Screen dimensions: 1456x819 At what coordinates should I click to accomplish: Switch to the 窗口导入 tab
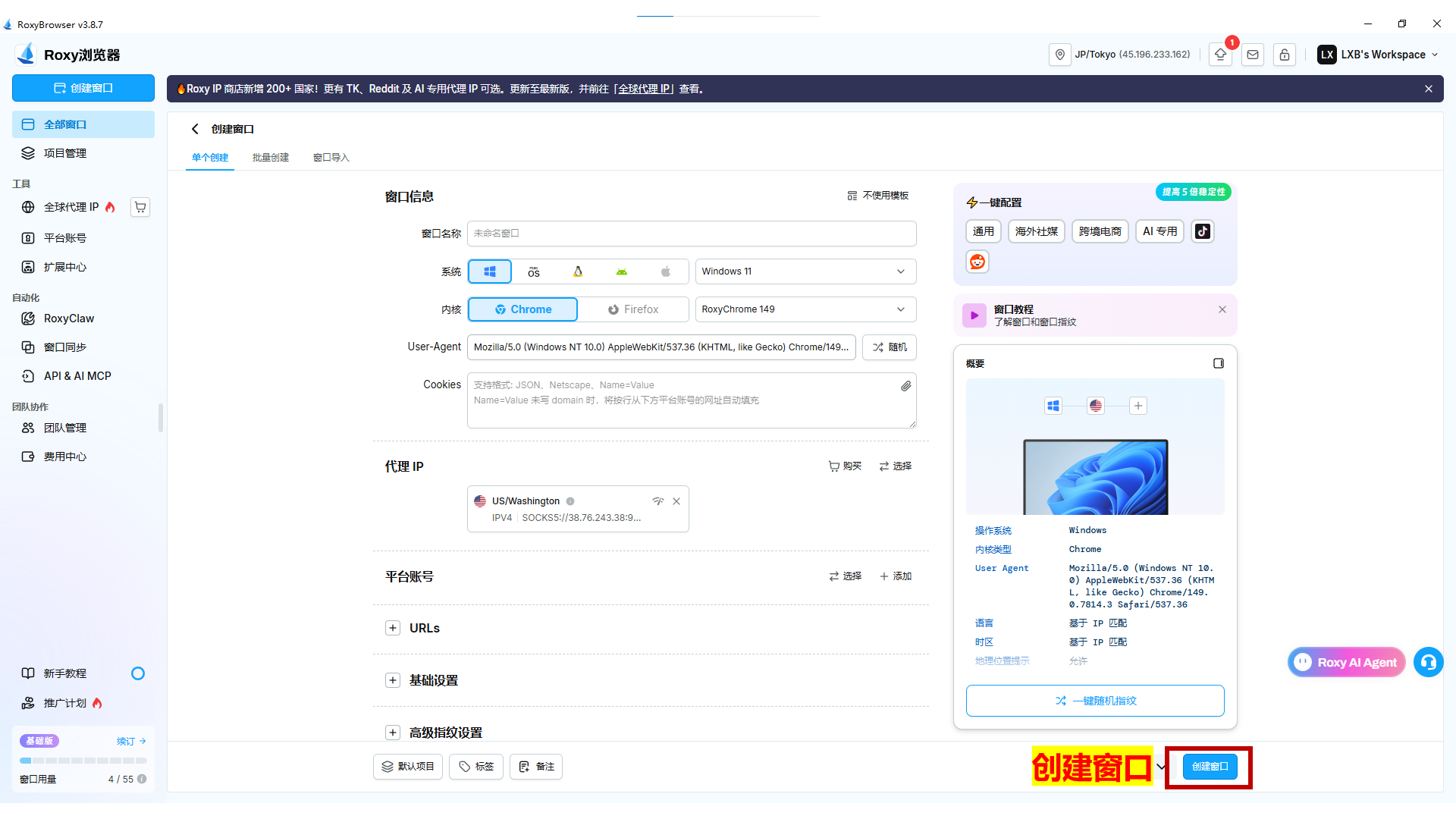[331, 158]
